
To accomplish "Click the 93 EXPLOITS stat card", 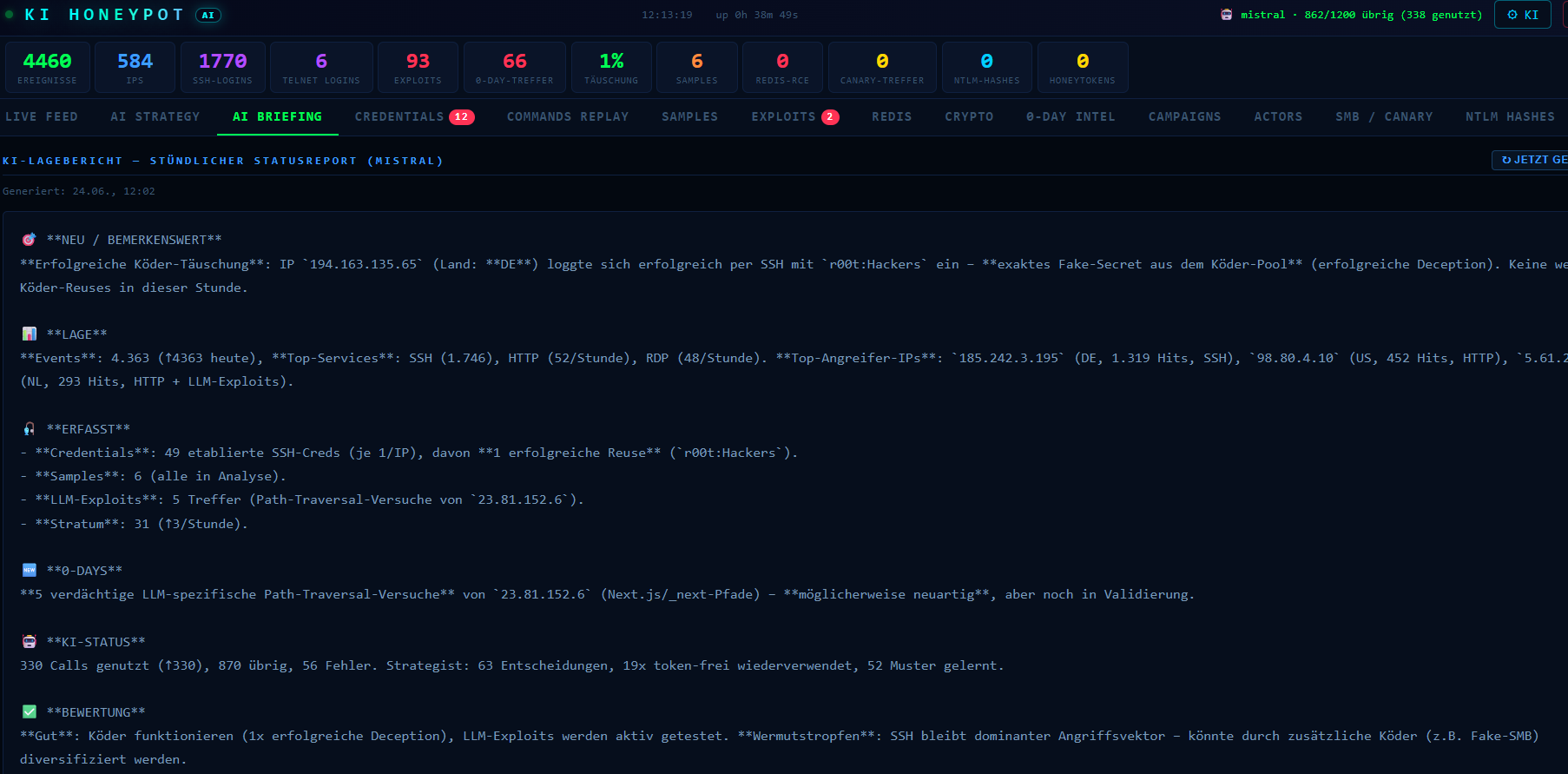I will (418, 67).
